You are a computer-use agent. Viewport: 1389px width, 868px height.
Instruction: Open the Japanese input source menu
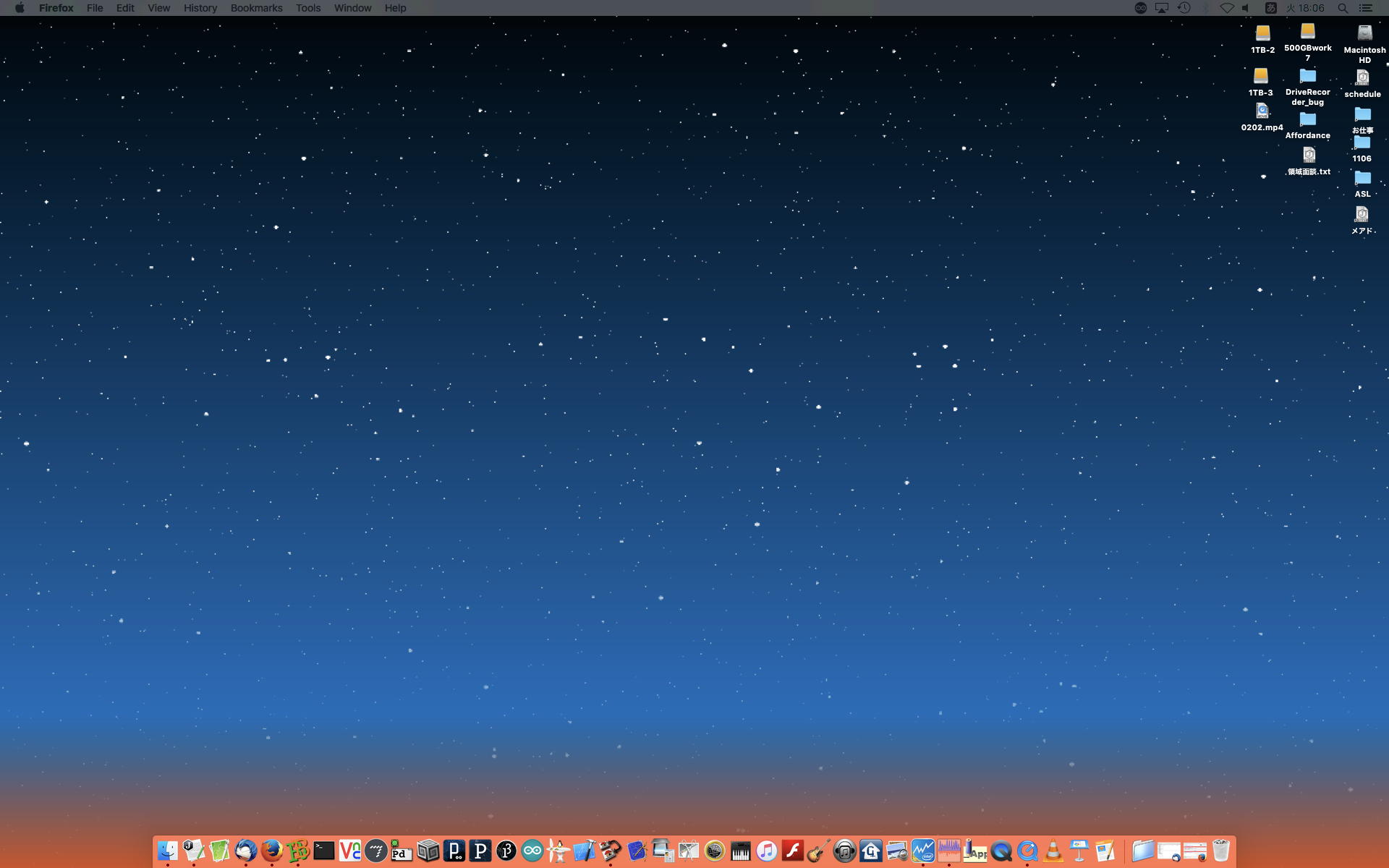[x=1270, y=8]
